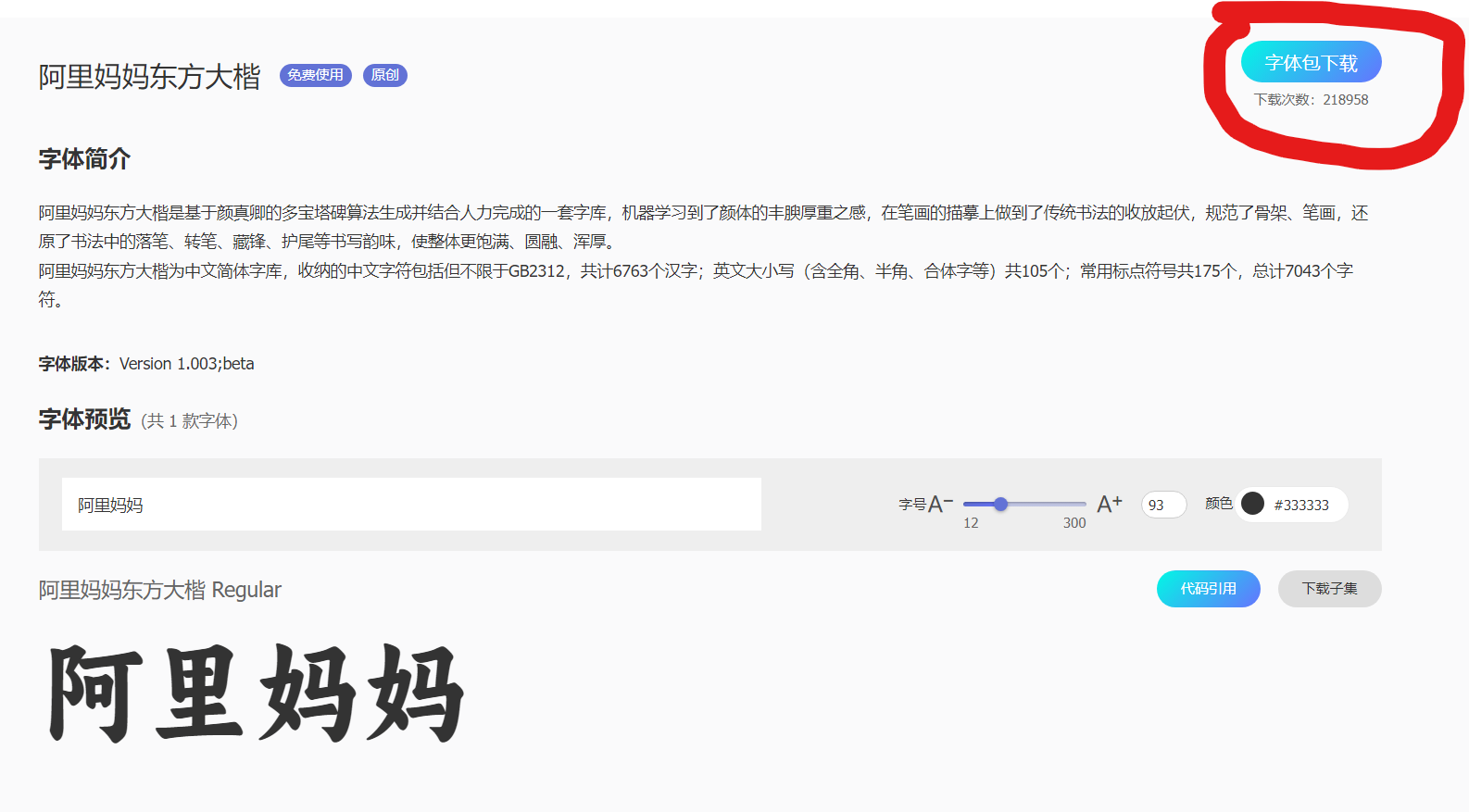Click the 阿里妈妈东方大楷 Regular label
1469x812 pixels.
[159, 590]
